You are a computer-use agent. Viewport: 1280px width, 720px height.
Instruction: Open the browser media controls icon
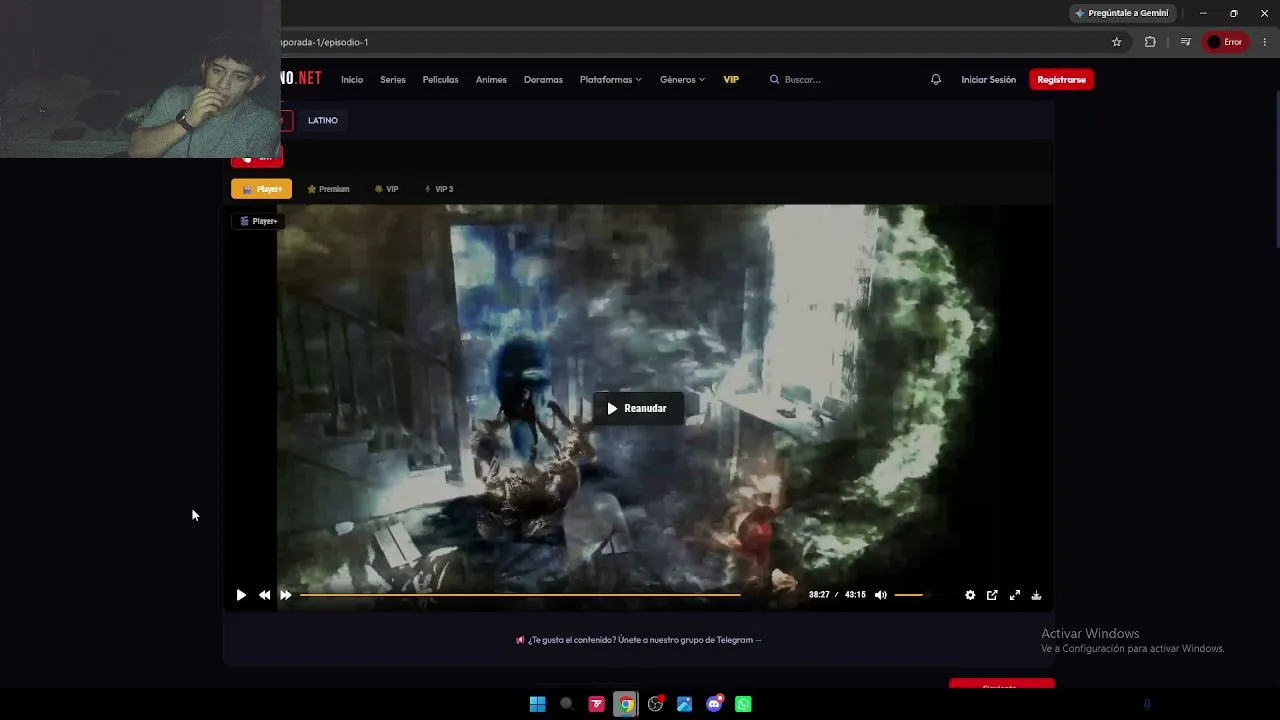pos(1185,42)
